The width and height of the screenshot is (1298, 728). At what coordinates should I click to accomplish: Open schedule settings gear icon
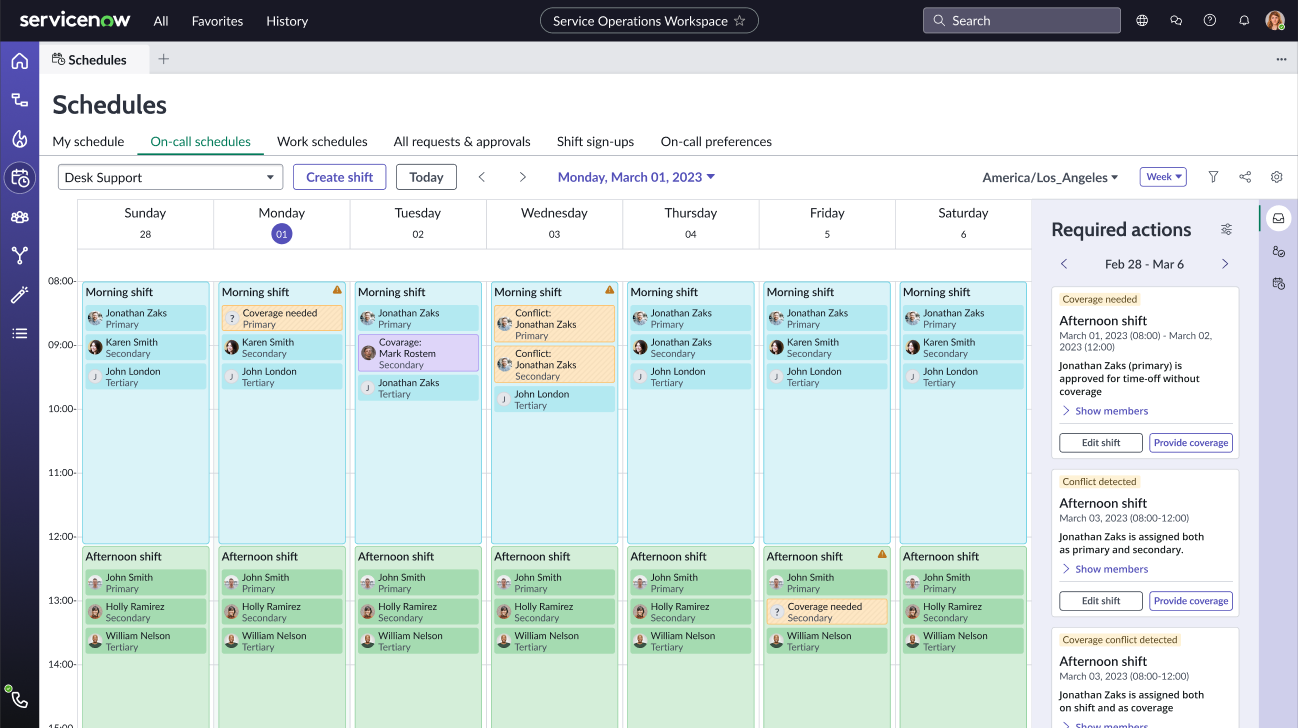(1277, 177)
